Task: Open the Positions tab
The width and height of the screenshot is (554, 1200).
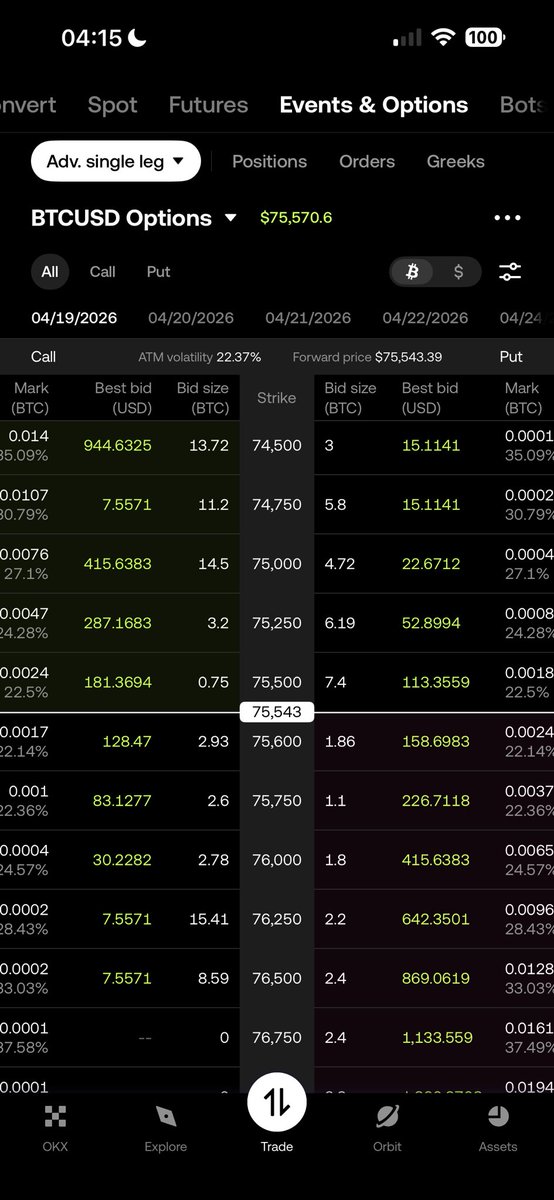Action: click(269, 161)
